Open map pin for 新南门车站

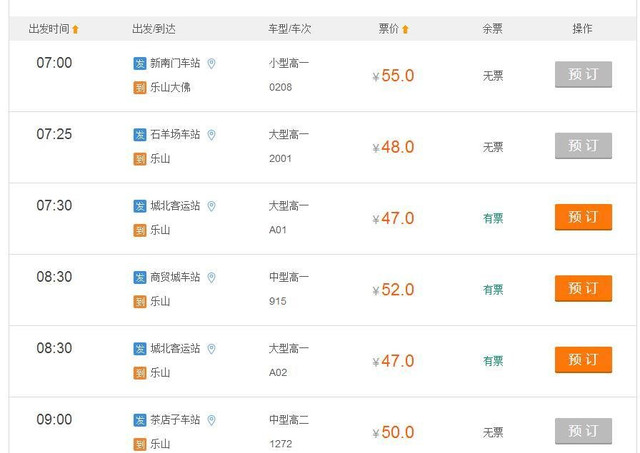click(x=211, y=64)
